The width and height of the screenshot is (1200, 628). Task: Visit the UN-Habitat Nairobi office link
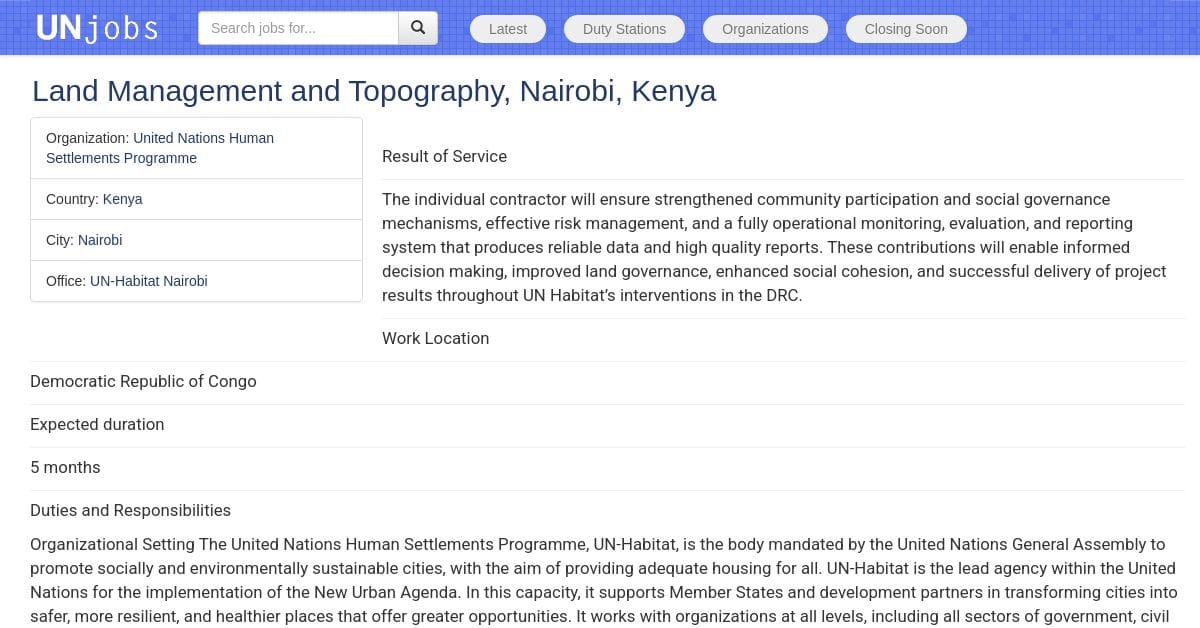coord(149,281)
